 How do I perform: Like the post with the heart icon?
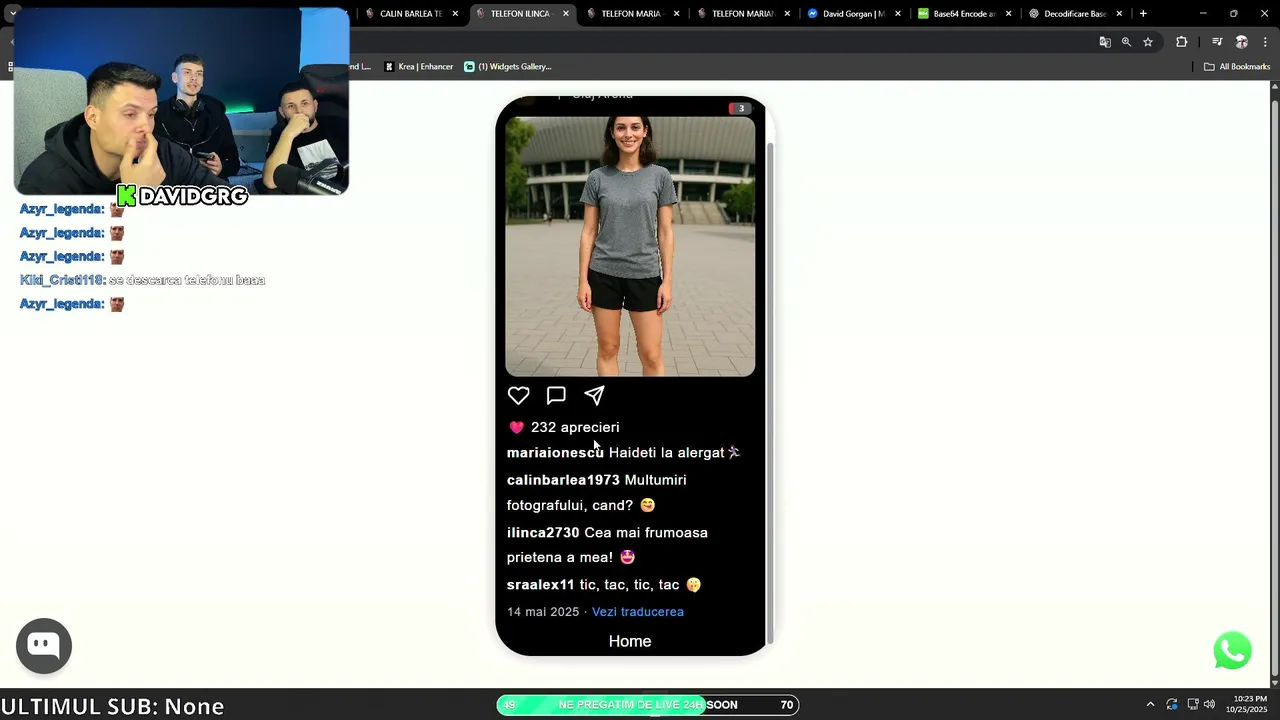click(x=518, y=395)
